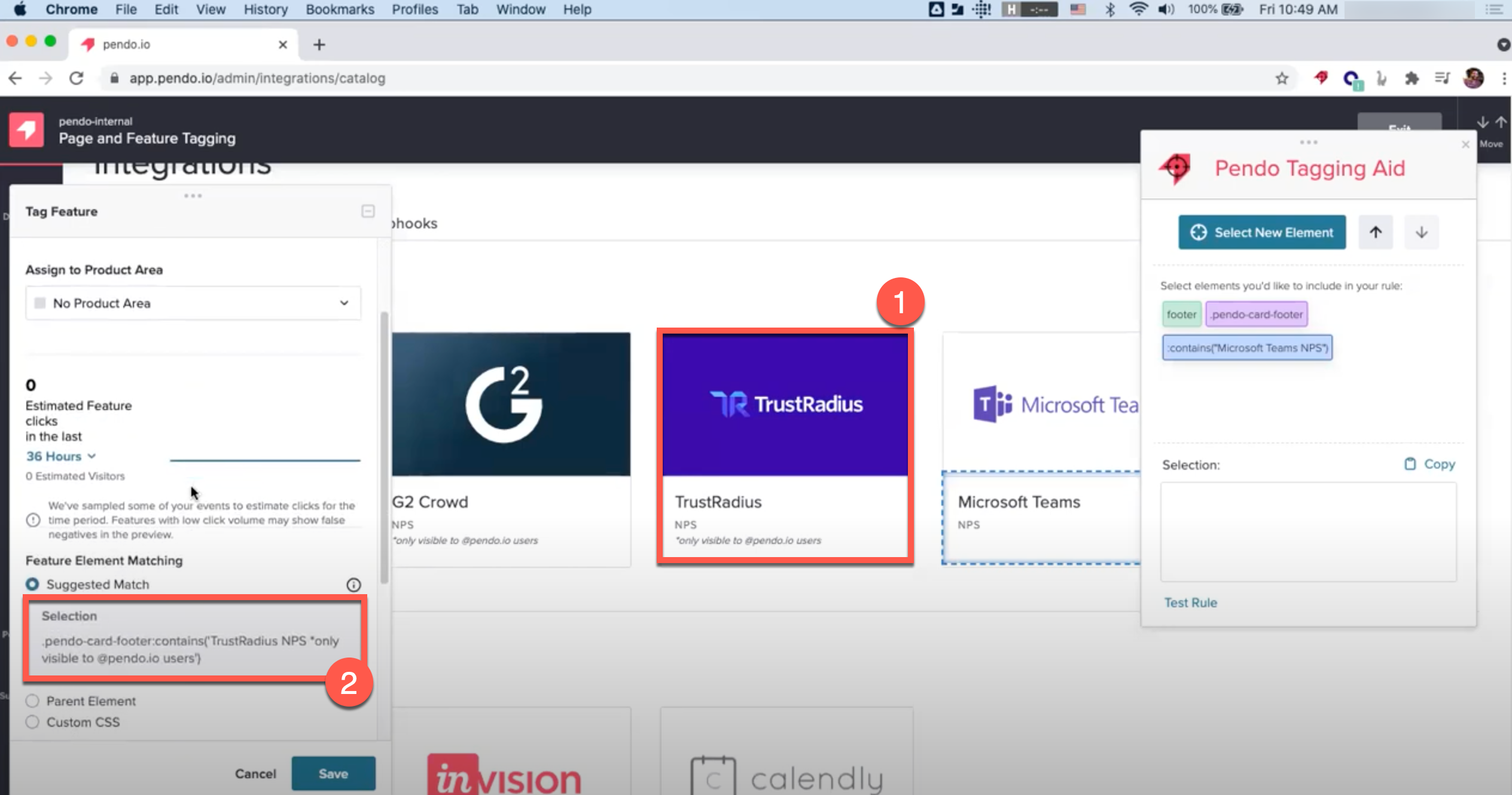This screenshot has height=795, width=1512.
Task: Toggle the .pendo-card-footer class tag
Action: pyautogui.click(x=1257, y=314)
